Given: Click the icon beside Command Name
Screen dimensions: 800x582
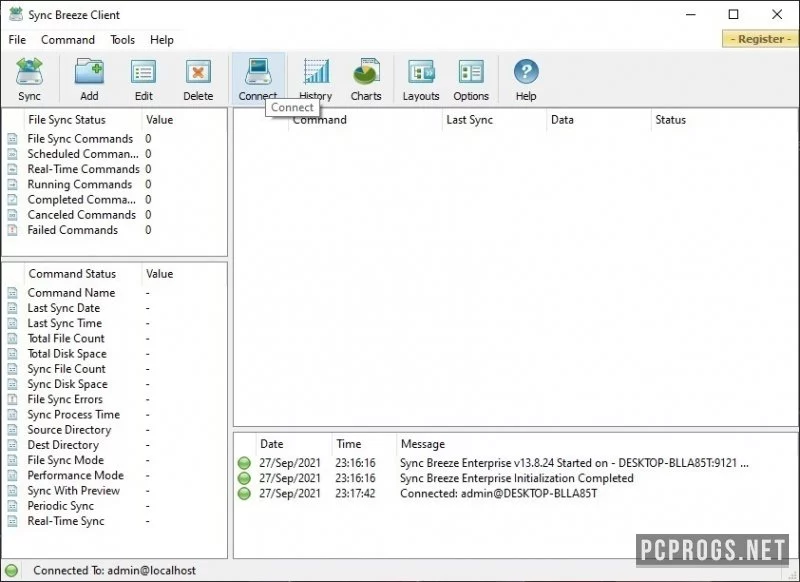Looking at the screenshot, I should (13, 293).
